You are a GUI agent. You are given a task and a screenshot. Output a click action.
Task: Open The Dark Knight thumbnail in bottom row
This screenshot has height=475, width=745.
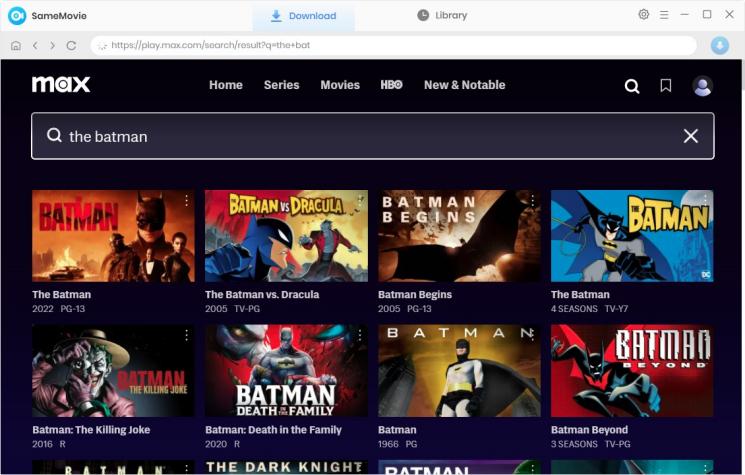pos(286,467)
